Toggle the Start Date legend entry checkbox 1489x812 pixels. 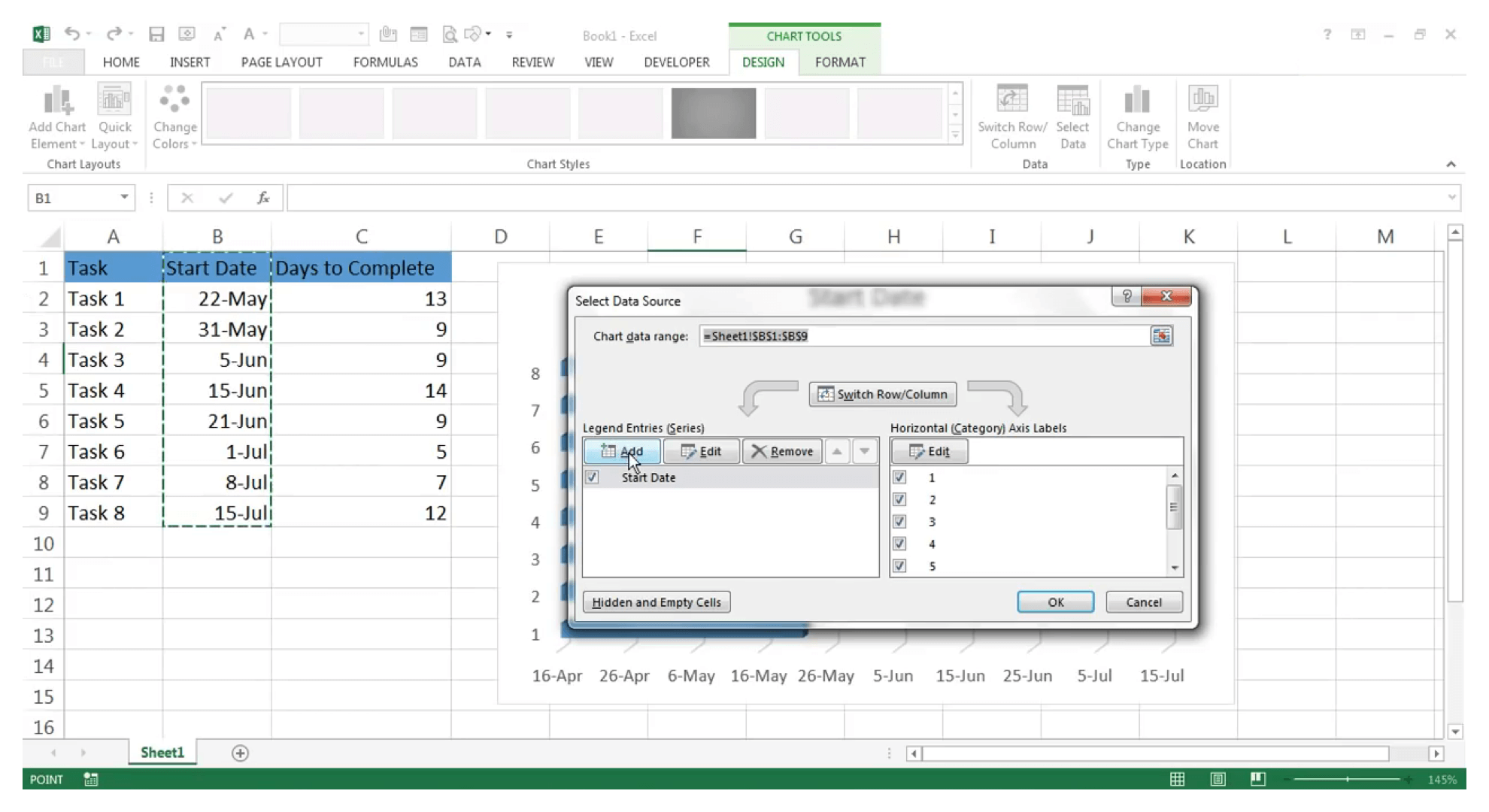(591, 477)
